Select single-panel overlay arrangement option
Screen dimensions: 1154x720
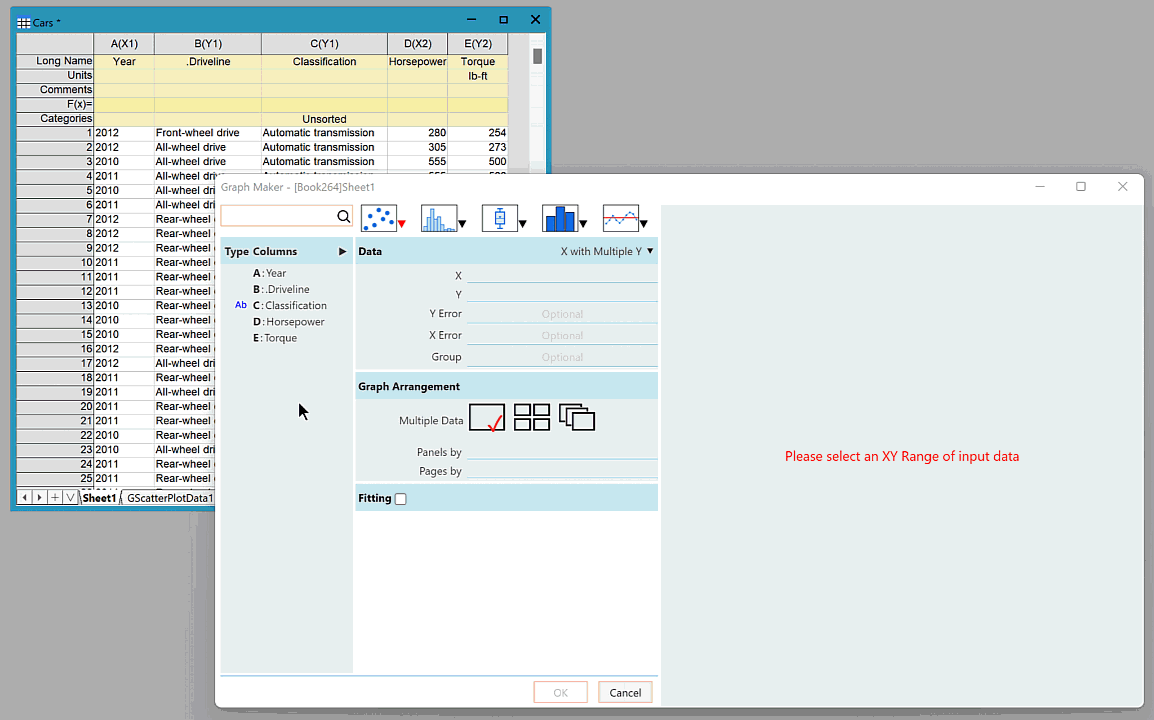(487, 418)
